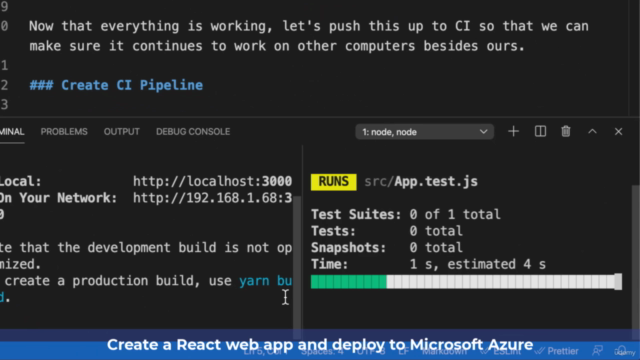Click the src/App.test.js file path
Screen dimensions: 640x360
(421, 182)
